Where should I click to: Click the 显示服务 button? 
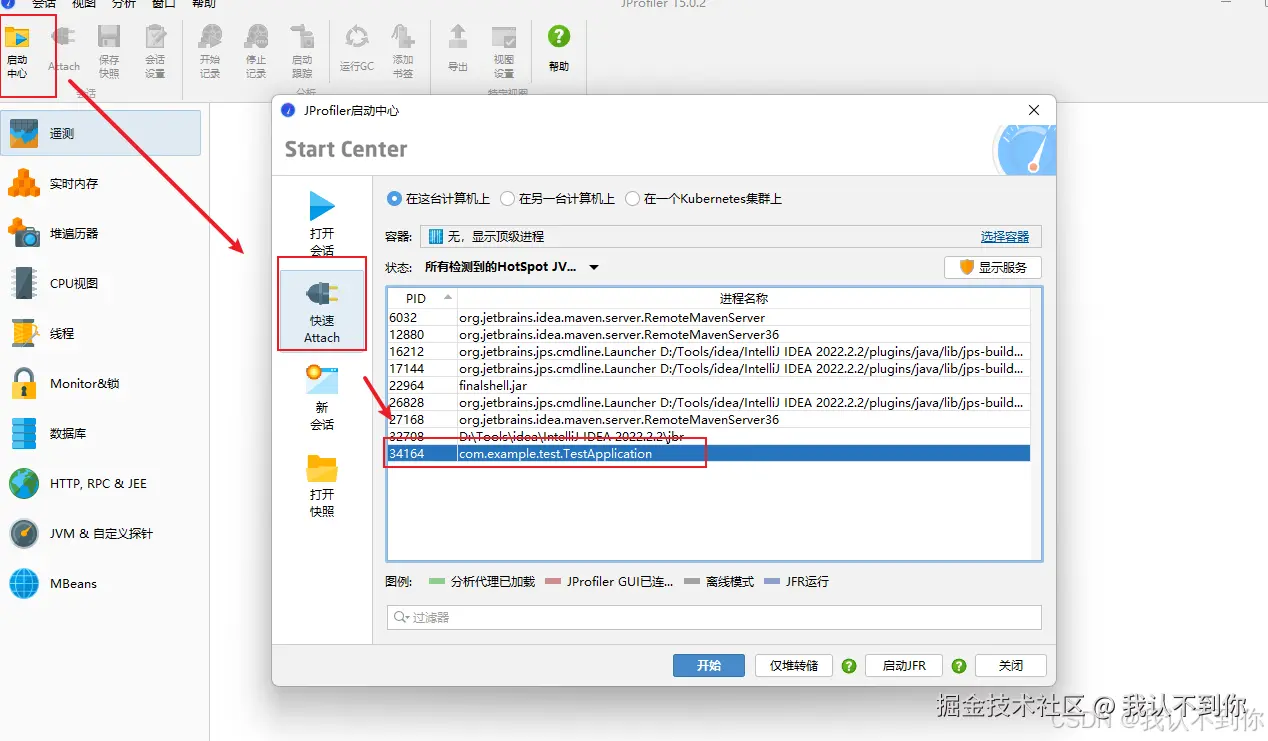point(993,268)
